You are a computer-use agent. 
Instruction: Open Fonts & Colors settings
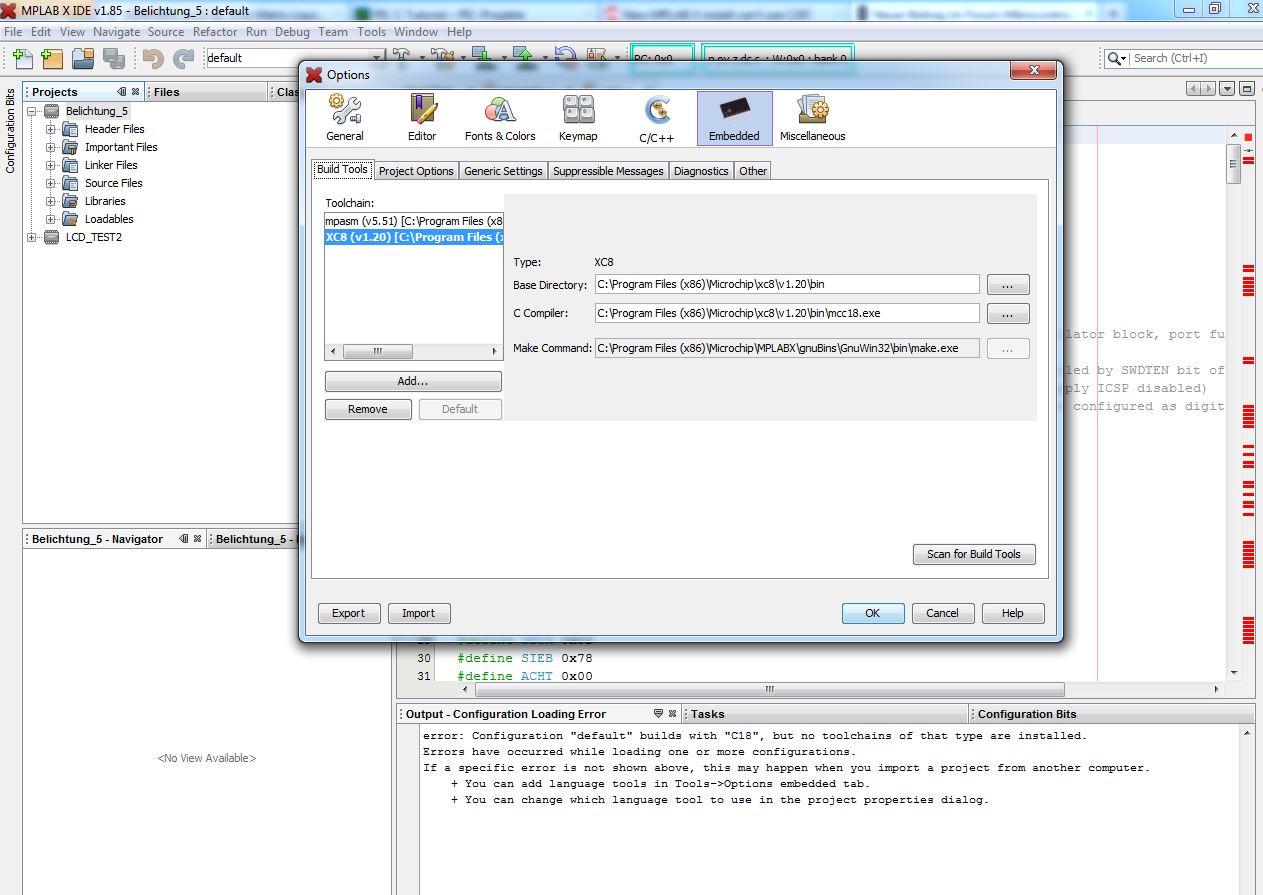pyautogui.click(x=500, y=118)
